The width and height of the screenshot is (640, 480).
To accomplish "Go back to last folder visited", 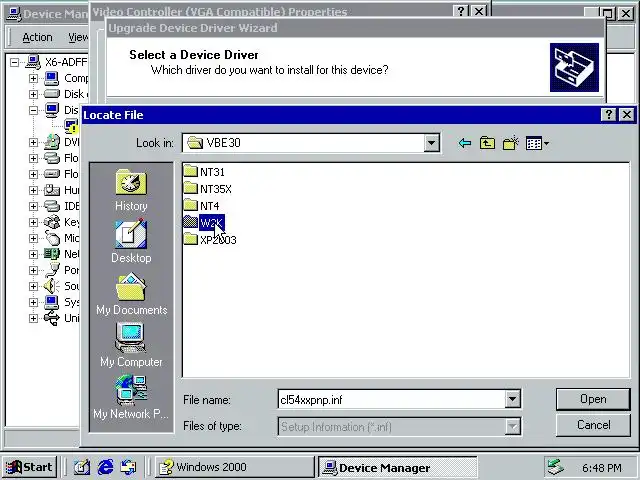I will [464, 143].
